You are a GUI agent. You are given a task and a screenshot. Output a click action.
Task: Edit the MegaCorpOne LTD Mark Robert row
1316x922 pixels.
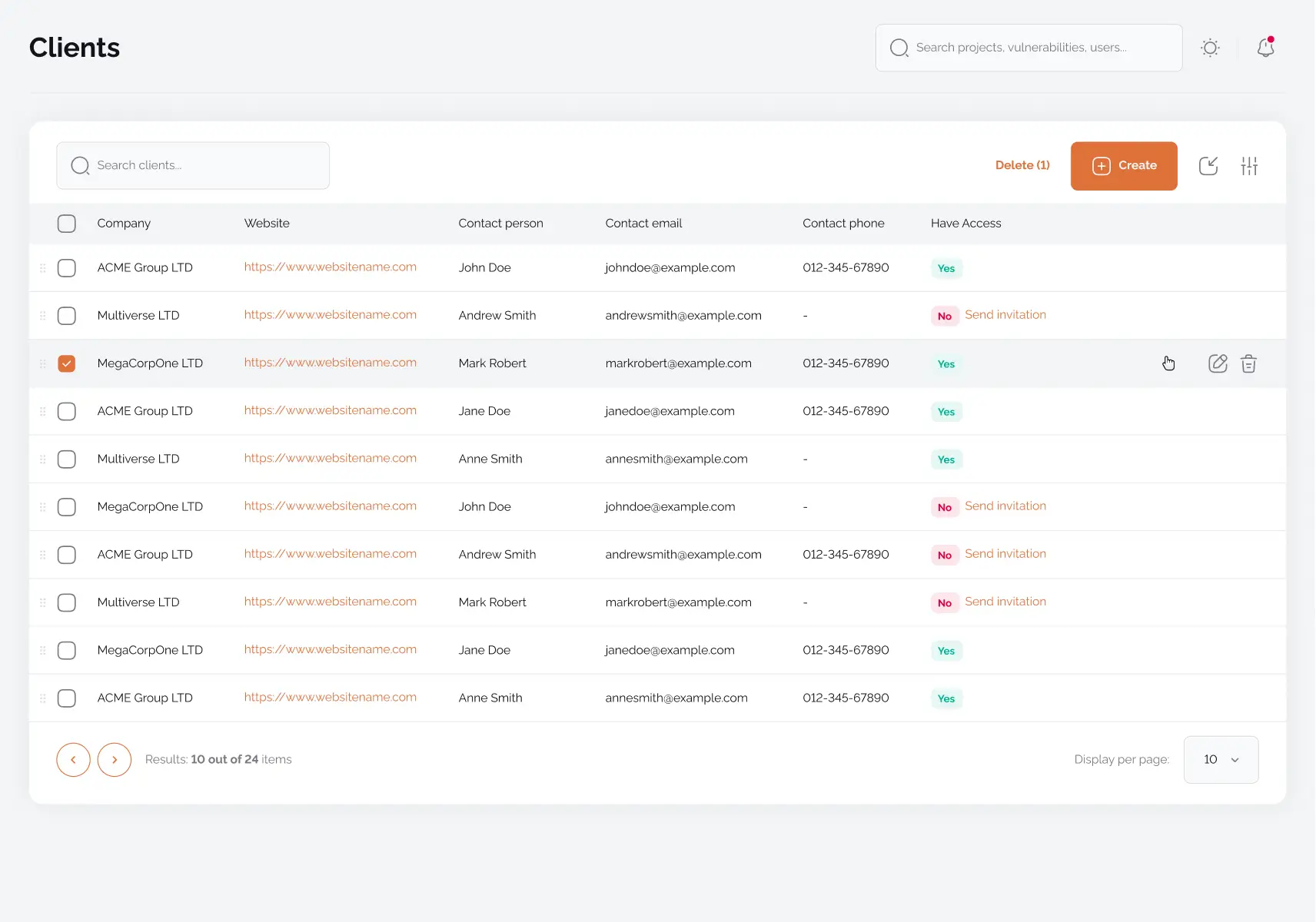coord(1218,363)
